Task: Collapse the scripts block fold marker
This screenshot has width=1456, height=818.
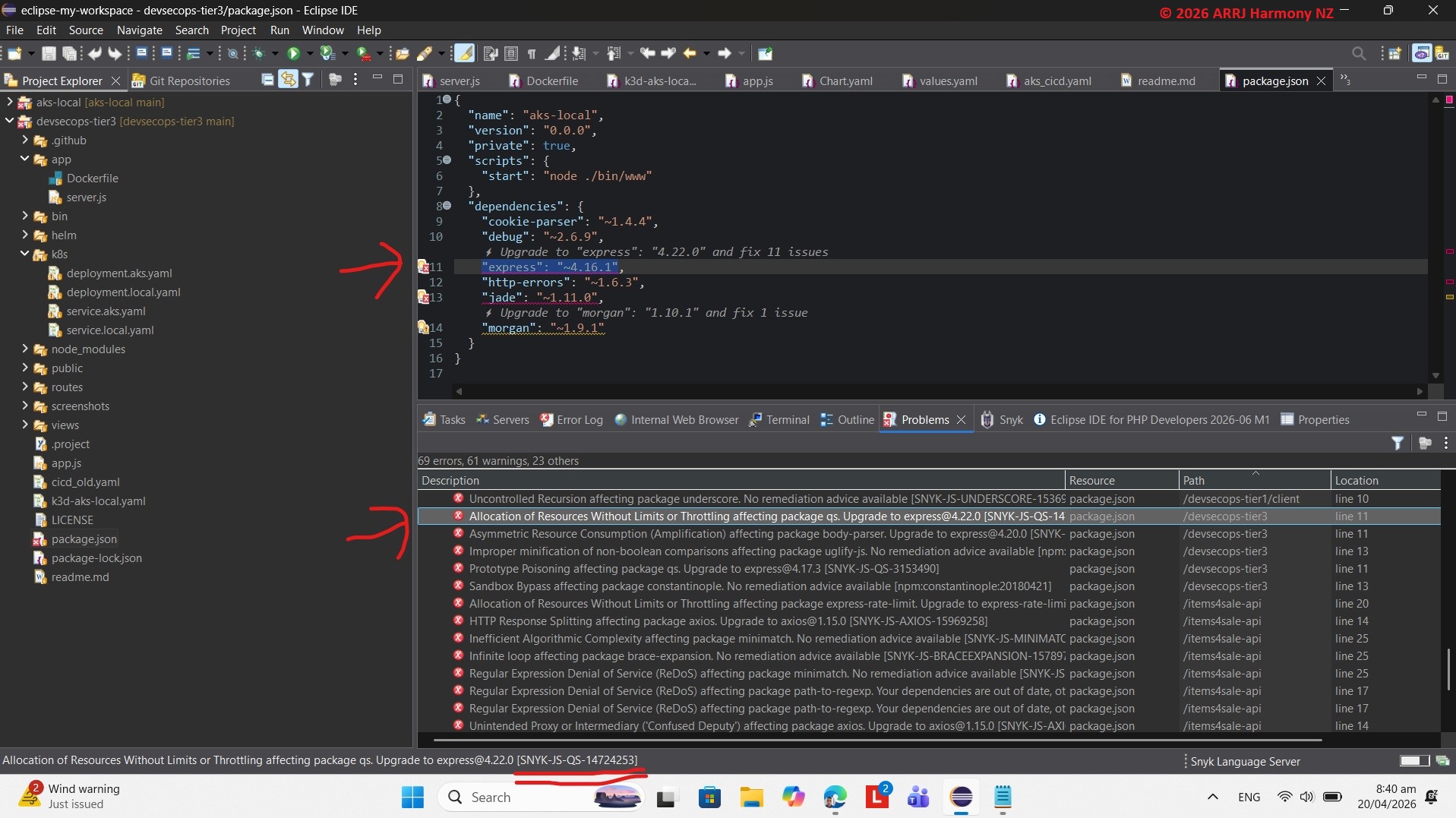Action: coord(447,160)
